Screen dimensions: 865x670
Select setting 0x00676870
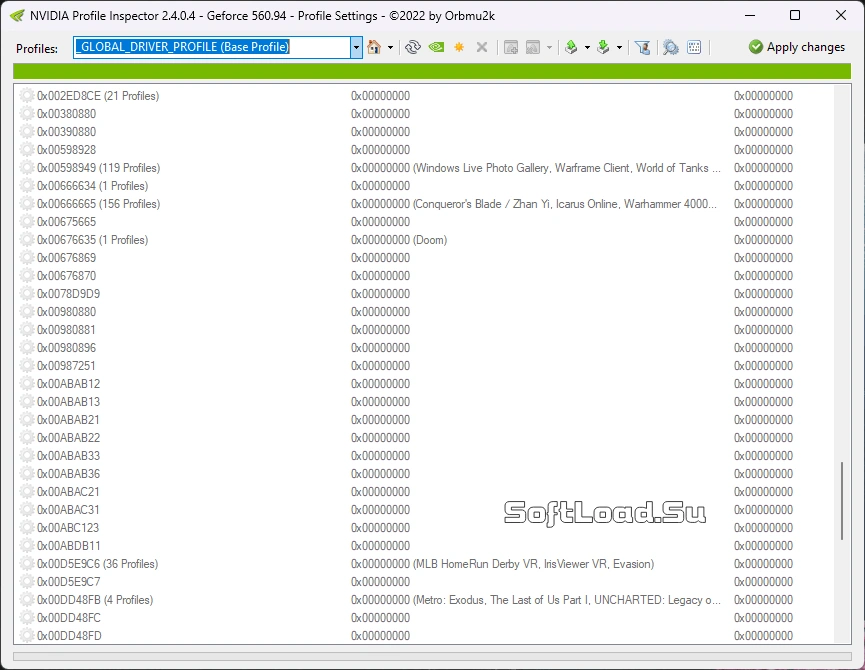click(66, 276)
